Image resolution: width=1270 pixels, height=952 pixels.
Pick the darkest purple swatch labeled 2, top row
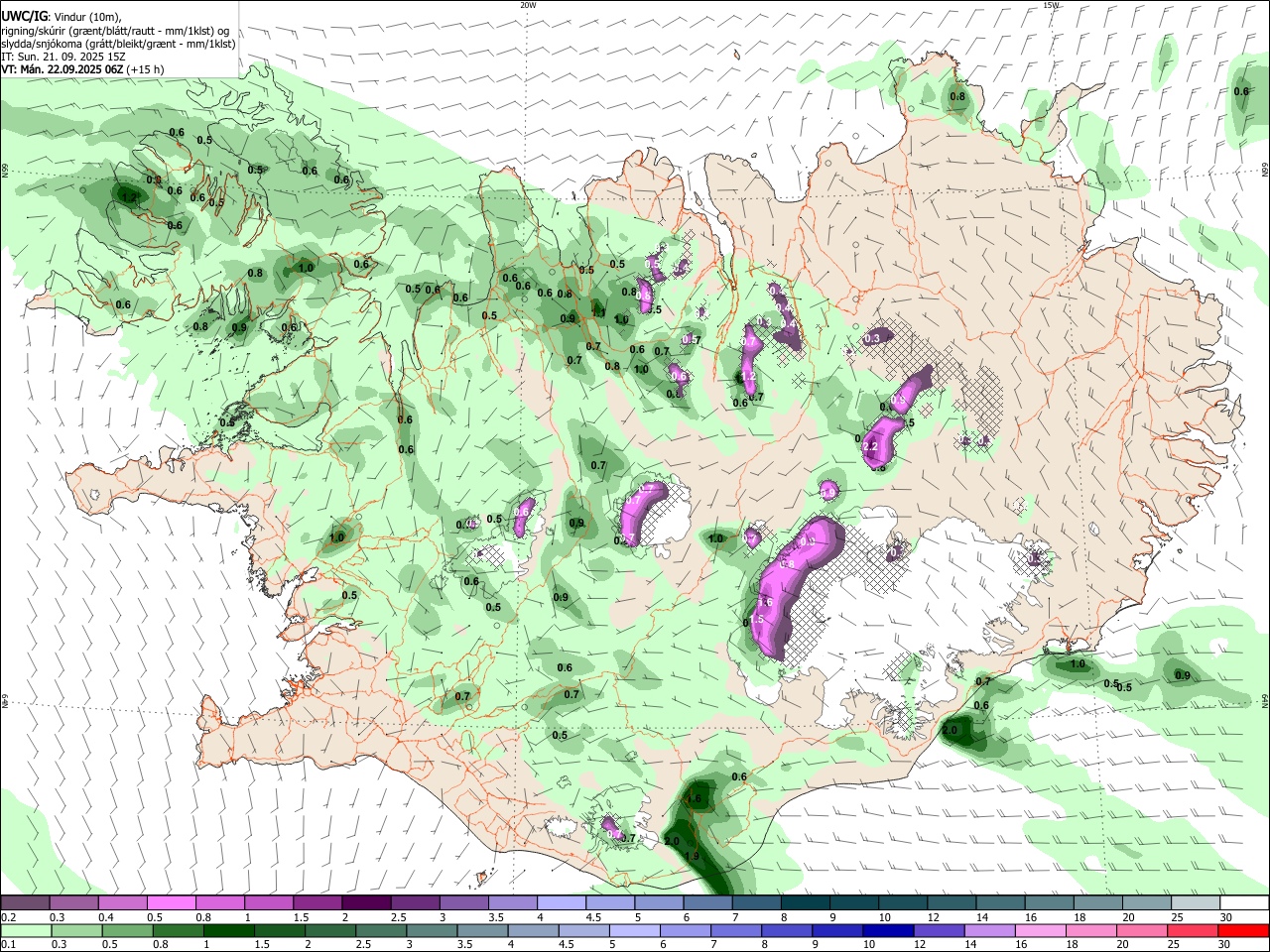365,902
